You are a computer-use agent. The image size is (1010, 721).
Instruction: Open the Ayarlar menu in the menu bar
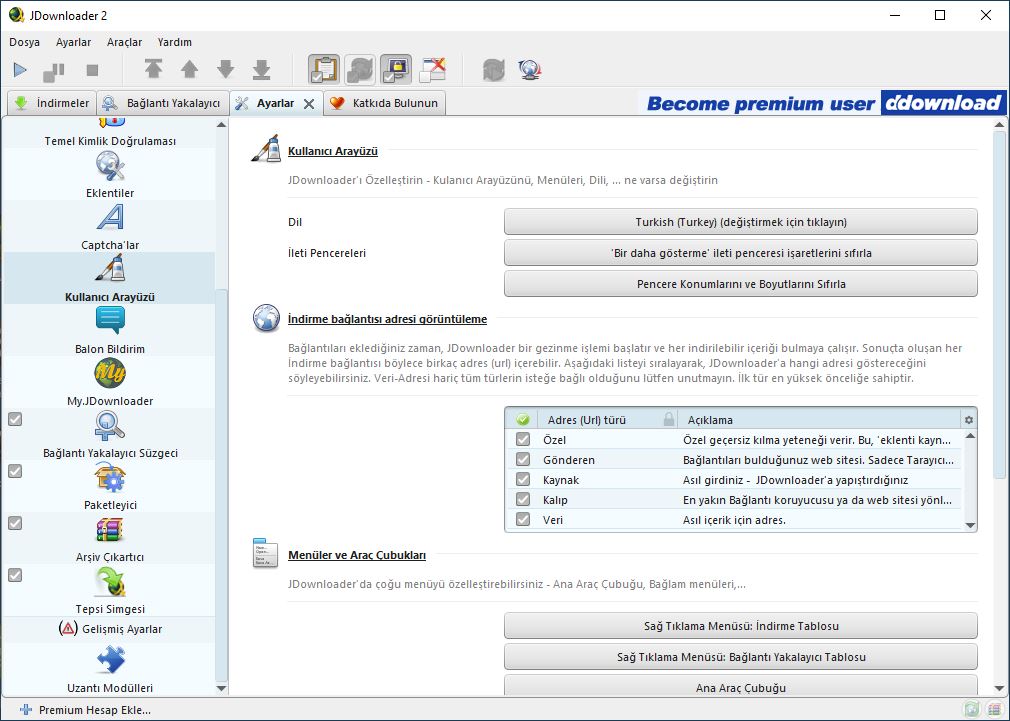click(73, 42)
